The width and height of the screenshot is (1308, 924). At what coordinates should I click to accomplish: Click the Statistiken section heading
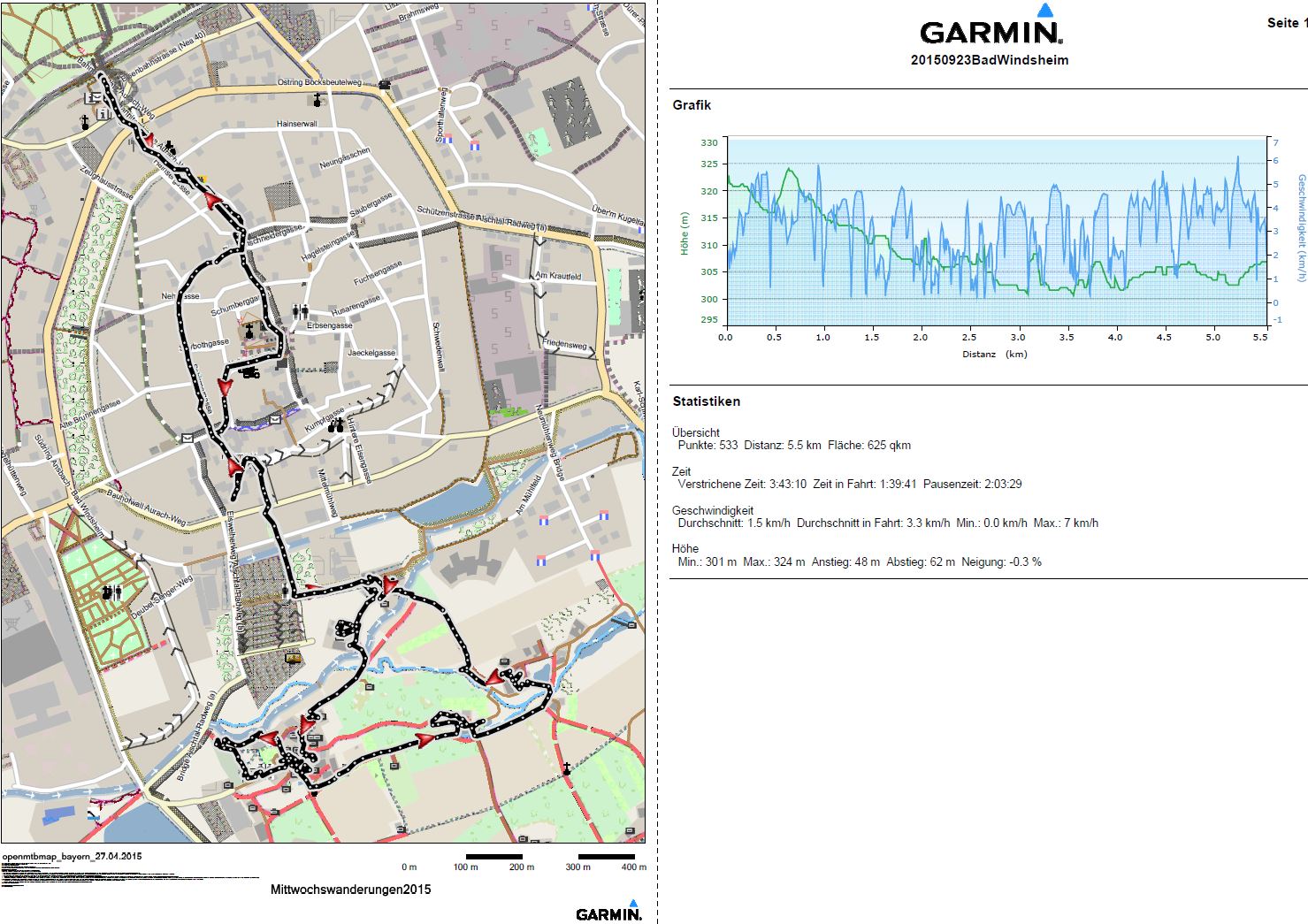pyautogui.click(x=706, y=401)
